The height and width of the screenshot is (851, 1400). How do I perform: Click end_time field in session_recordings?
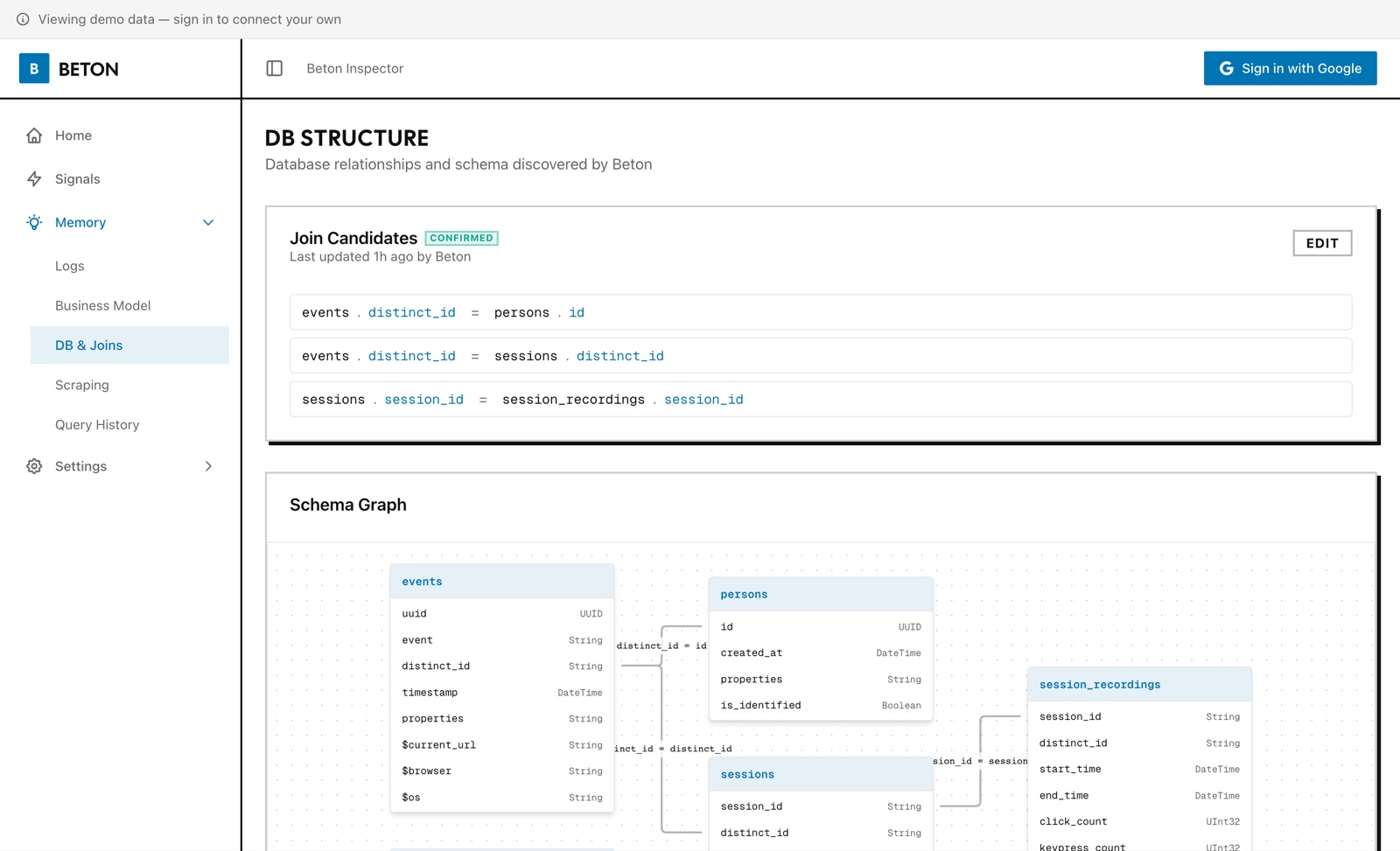(x=1139, y=796)
